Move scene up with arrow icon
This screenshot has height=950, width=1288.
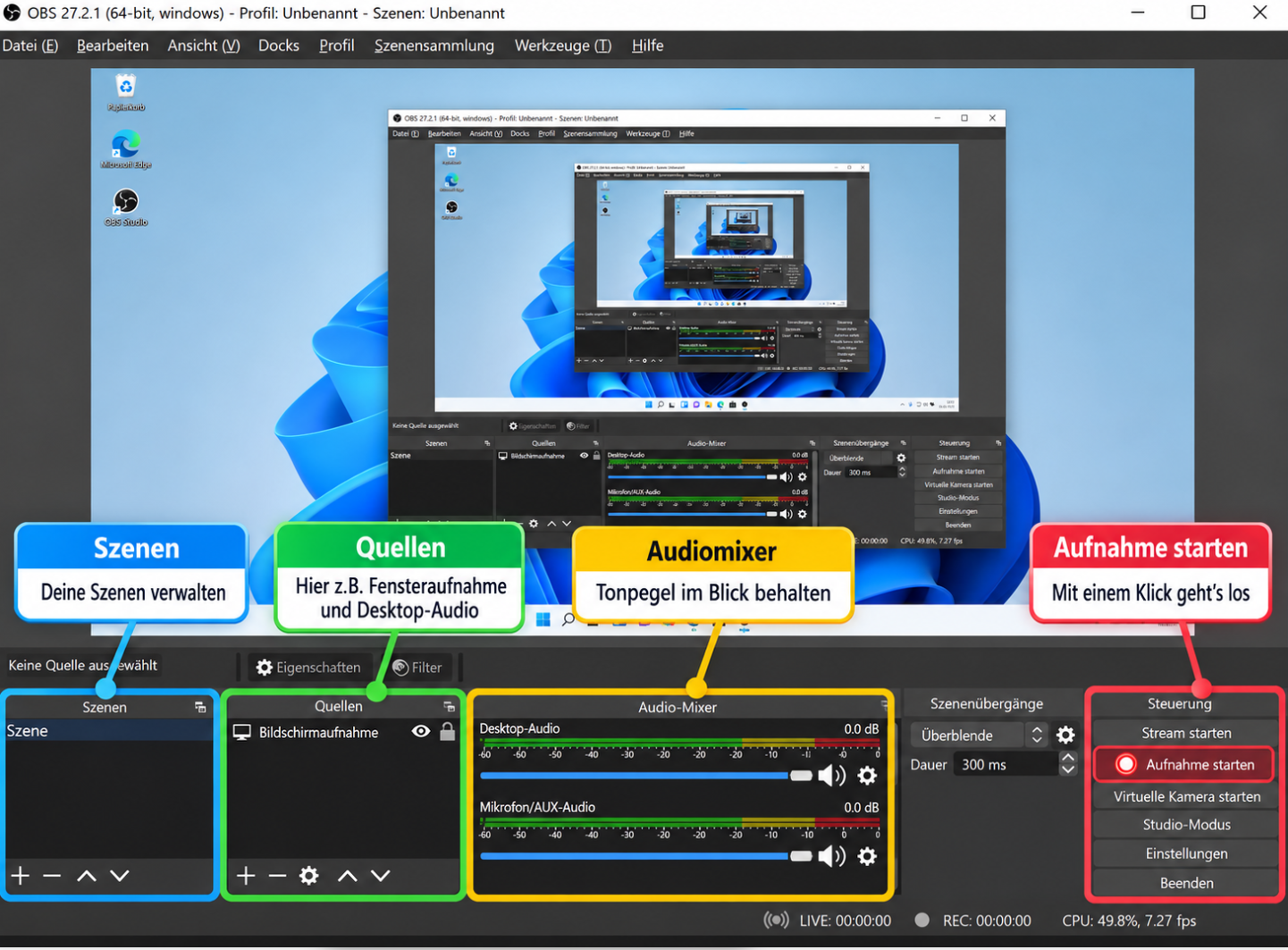click(x=87, y=876)
